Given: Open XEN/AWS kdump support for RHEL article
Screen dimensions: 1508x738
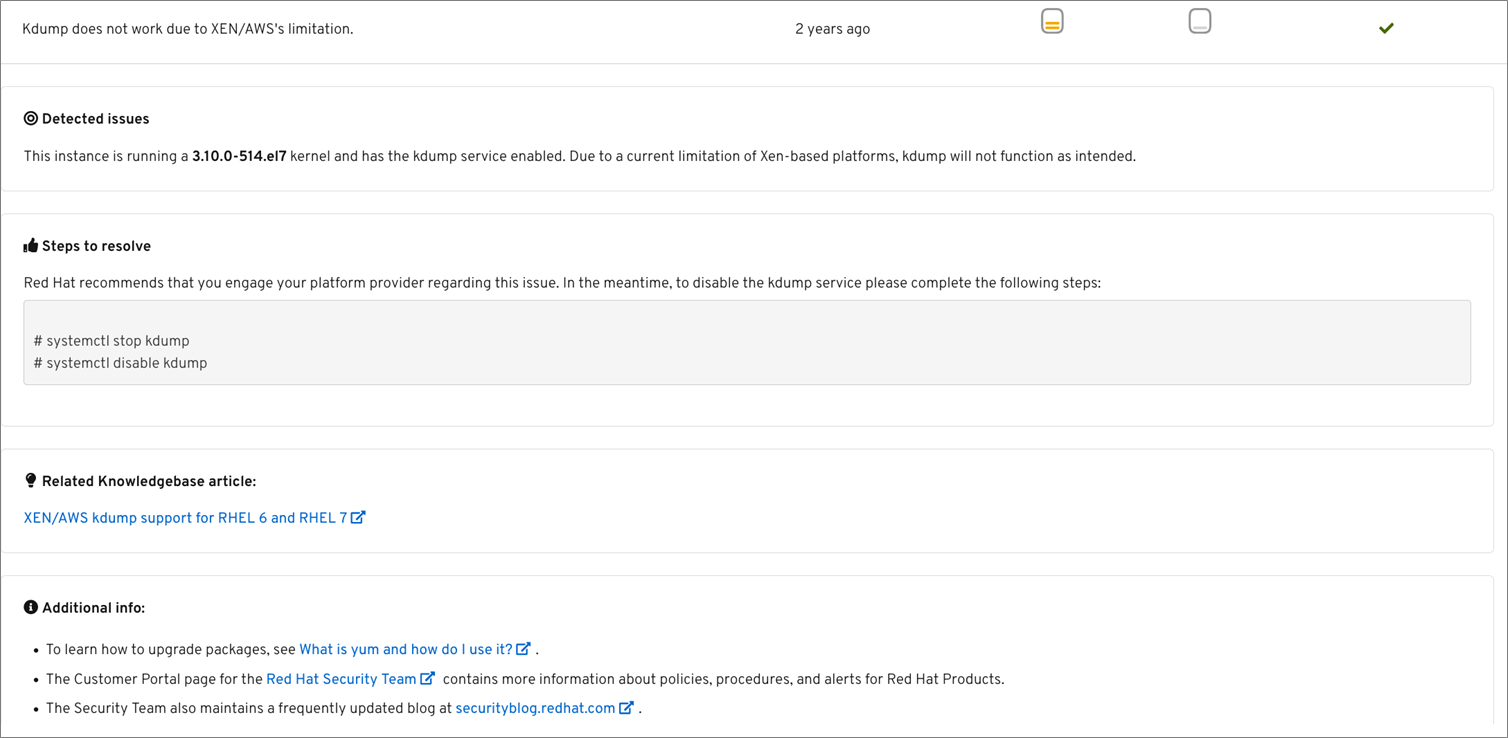Looking at the screenshot, I should pyautogui.click(x=185, y=518).
